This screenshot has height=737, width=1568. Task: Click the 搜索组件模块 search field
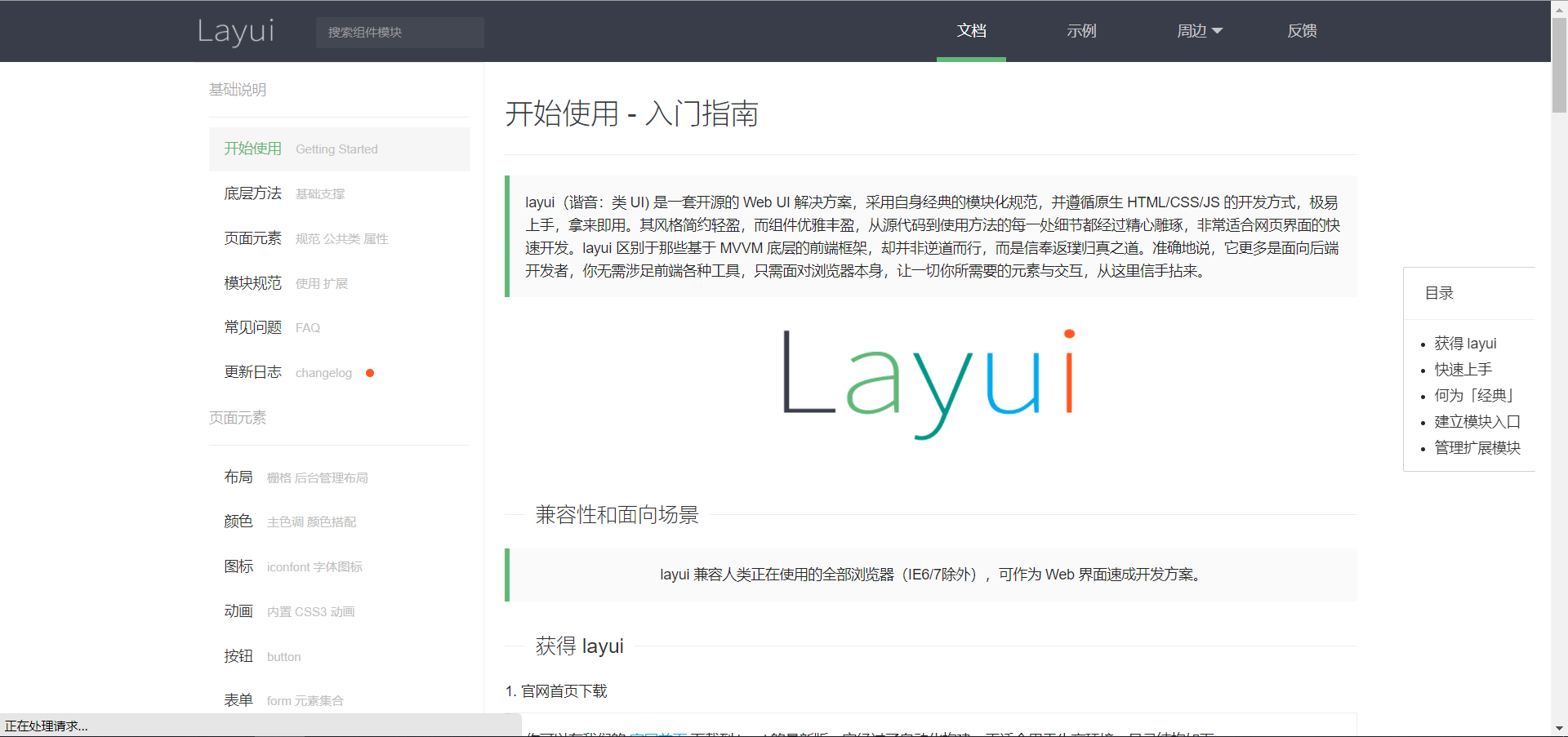click(400, 32)
